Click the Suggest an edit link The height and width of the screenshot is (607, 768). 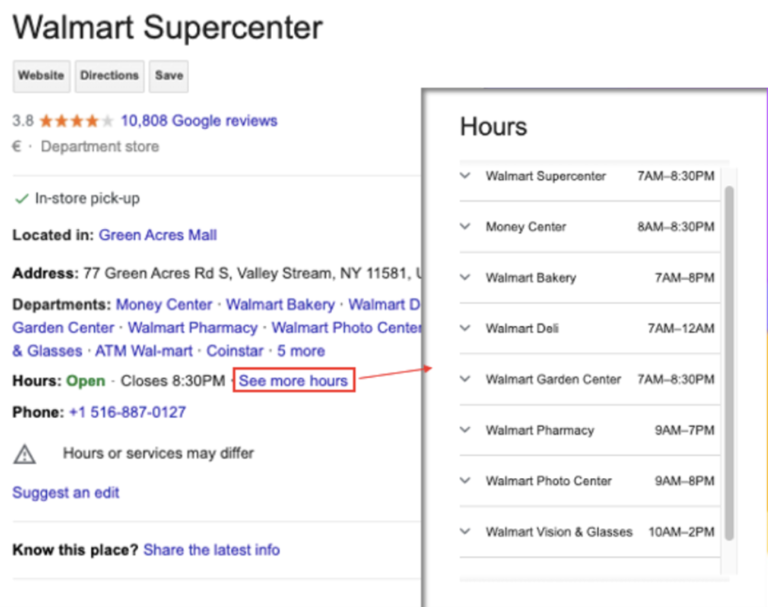(x=66, y=493)
